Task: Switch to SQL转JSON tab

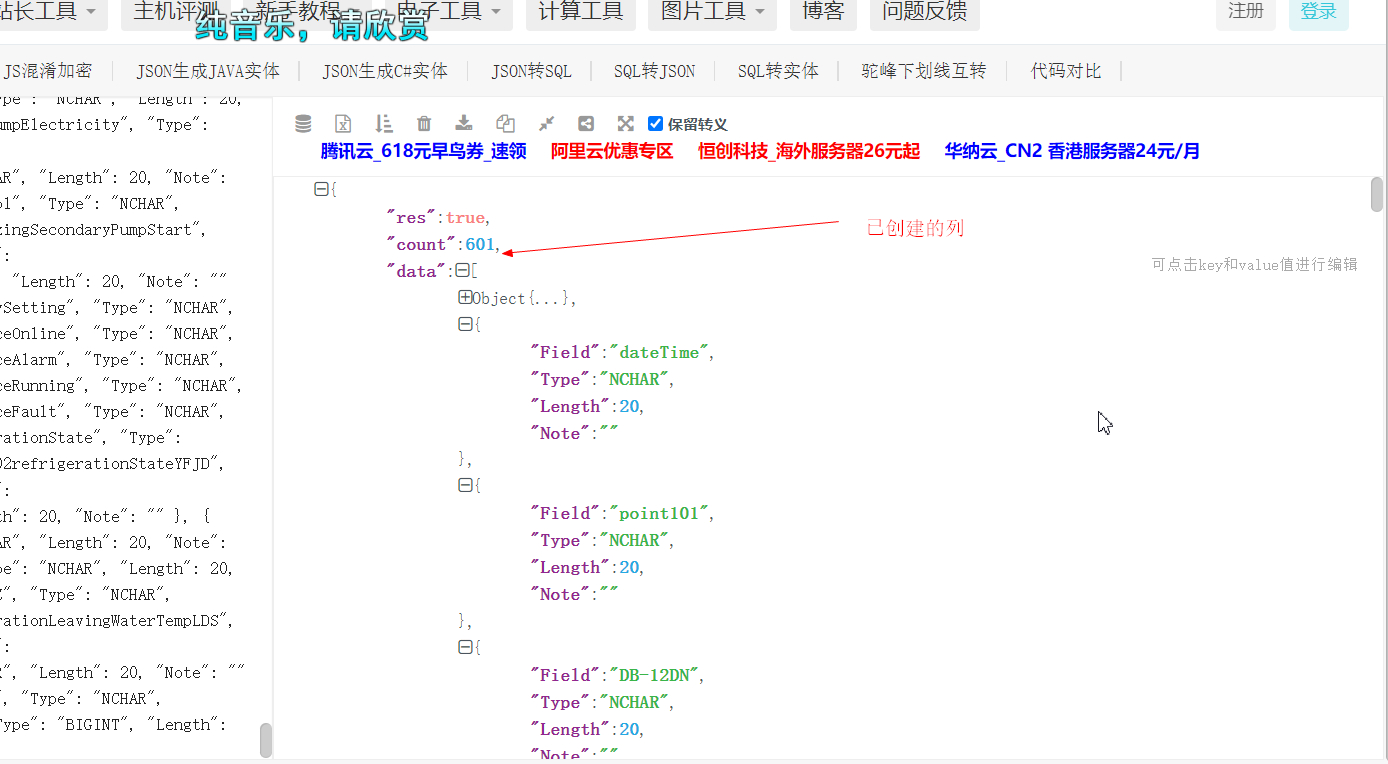Action: 655,71
